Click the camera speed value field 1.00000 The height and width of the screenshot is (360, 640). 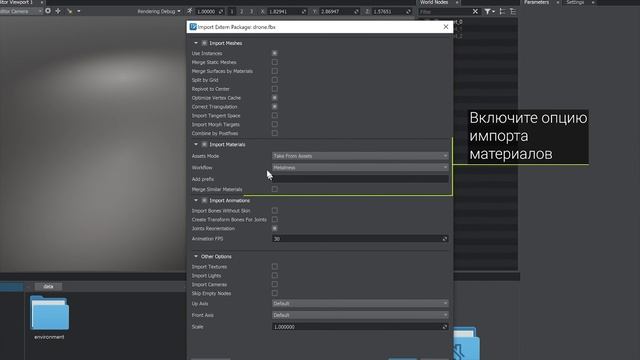[x=209, y=11]
